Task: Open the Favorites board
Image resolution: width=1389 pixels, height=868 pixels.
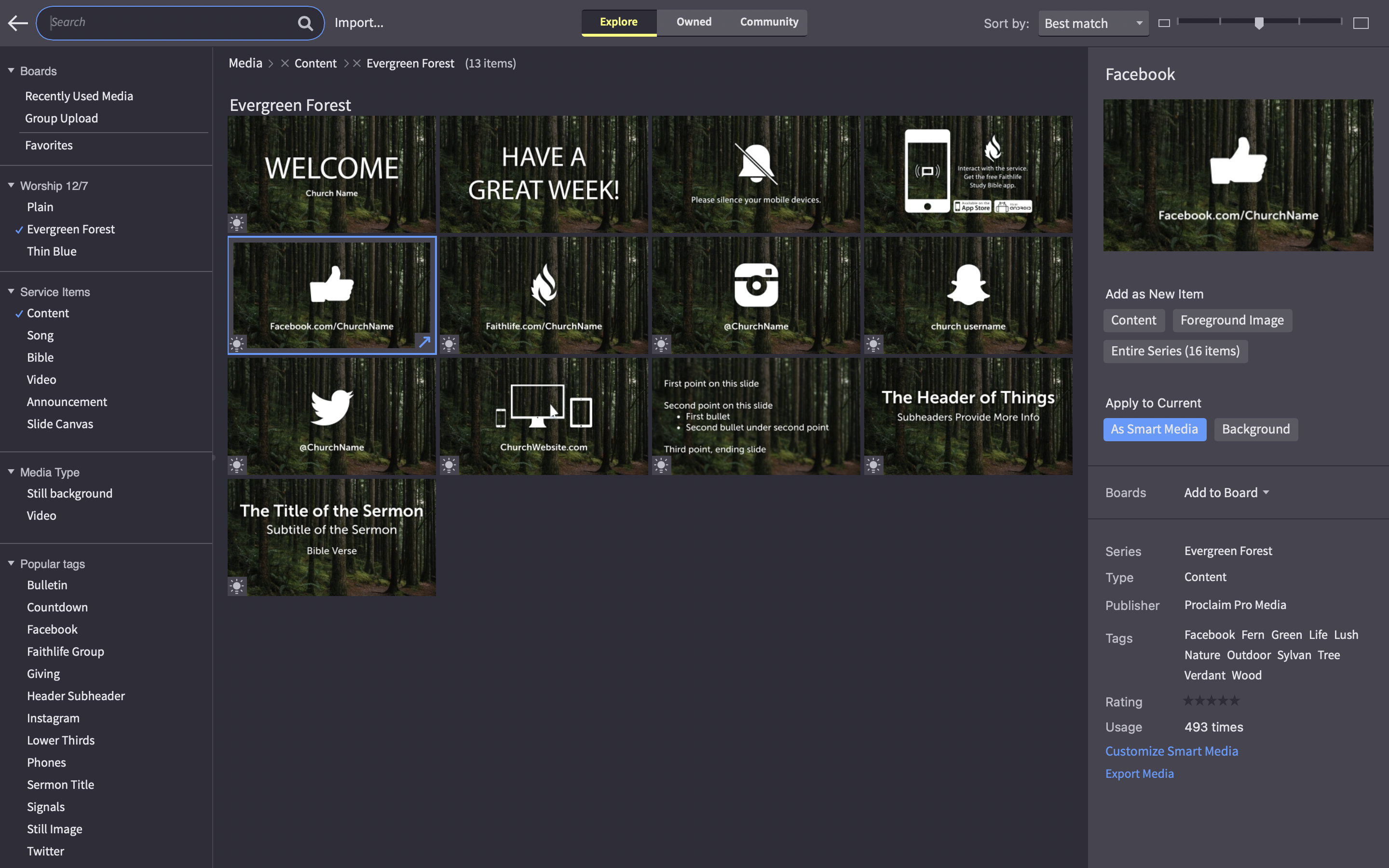Action: (49, 145)
